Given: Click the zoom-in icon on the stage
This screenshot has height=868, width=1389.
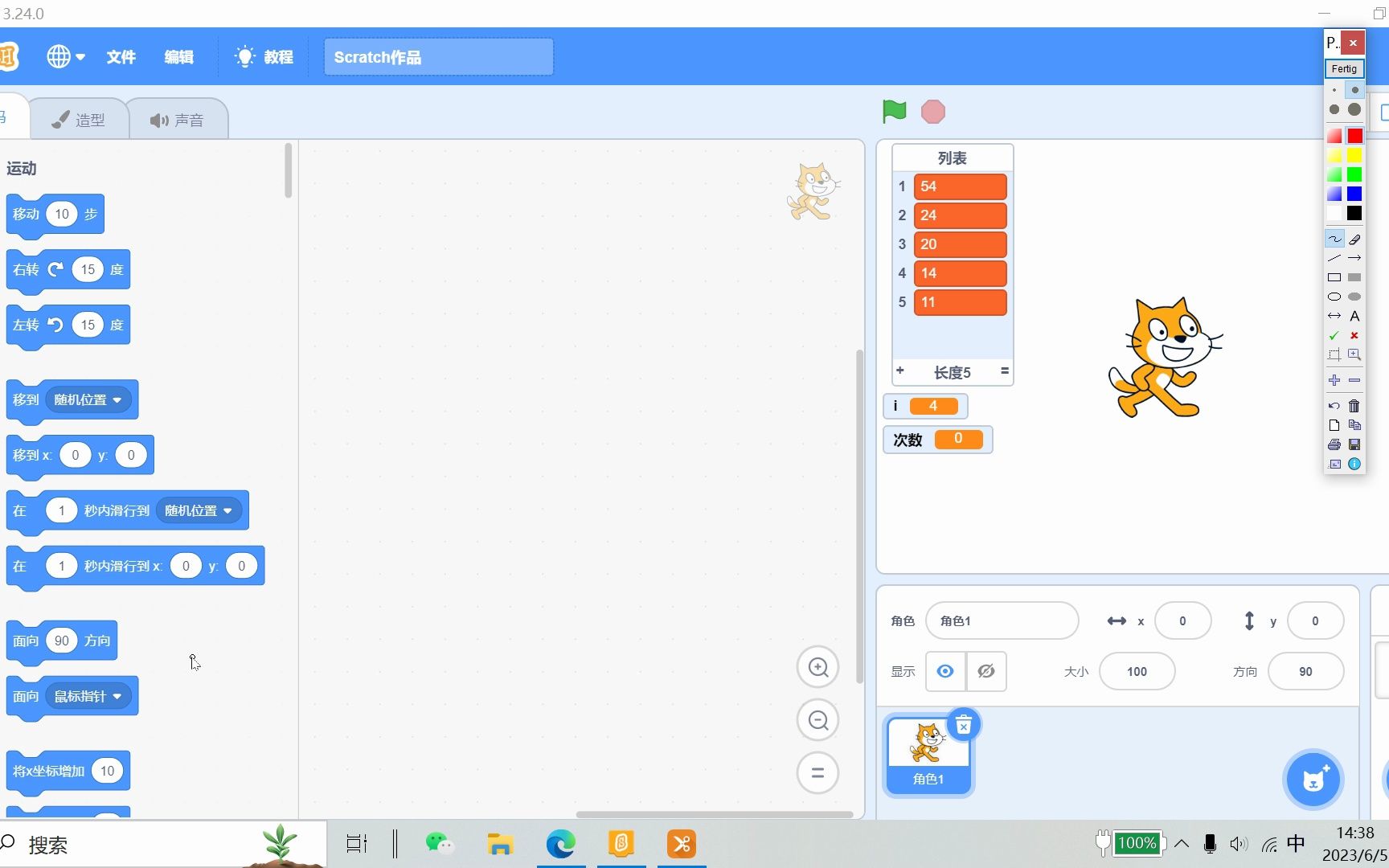Looking at the screenshot, I should 817,667.
